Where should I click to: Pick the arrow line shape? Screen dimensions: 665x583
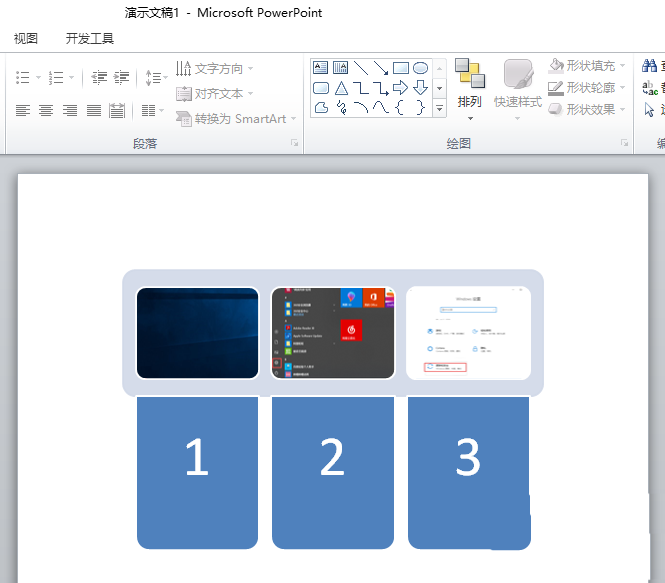tap(380, 68)
